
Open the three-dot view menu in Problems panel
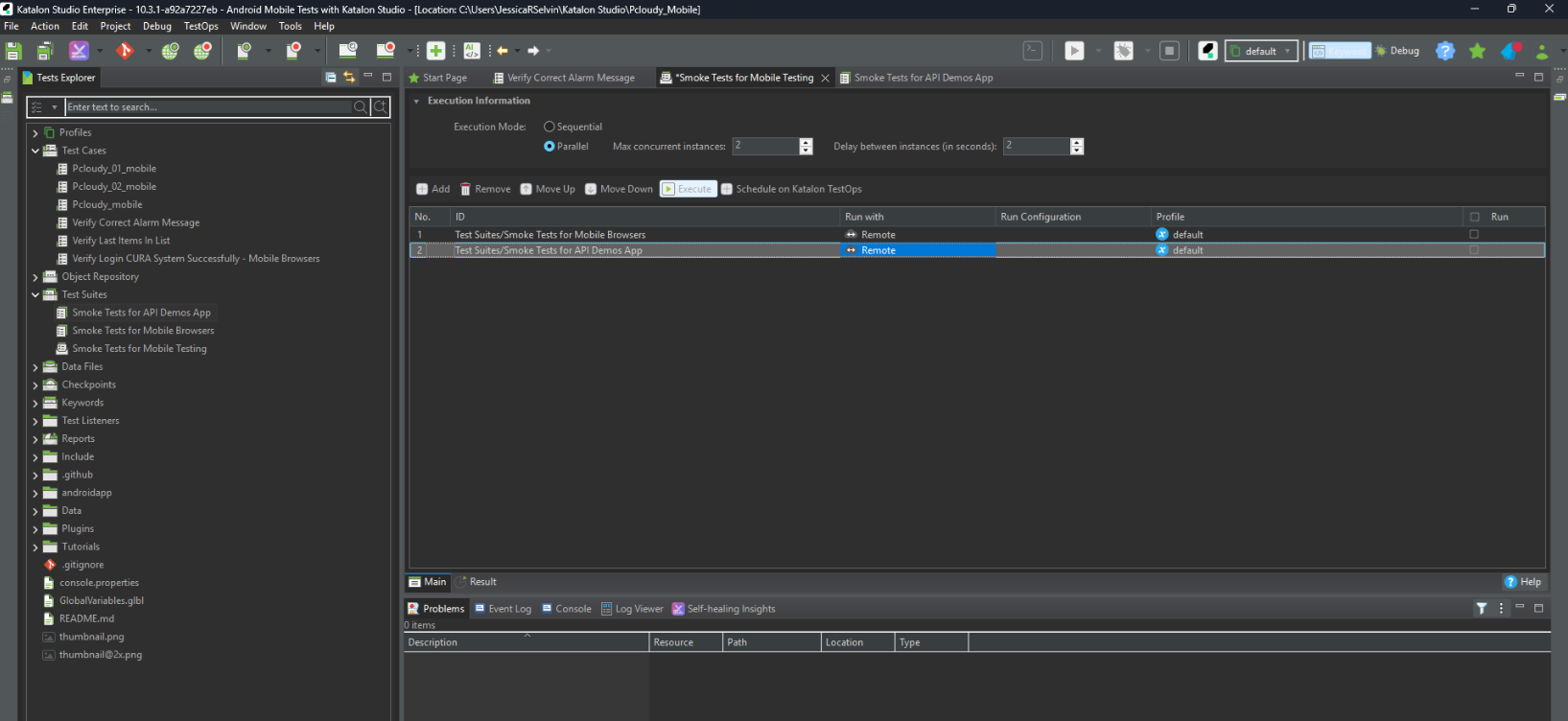tap(1502, 609)
